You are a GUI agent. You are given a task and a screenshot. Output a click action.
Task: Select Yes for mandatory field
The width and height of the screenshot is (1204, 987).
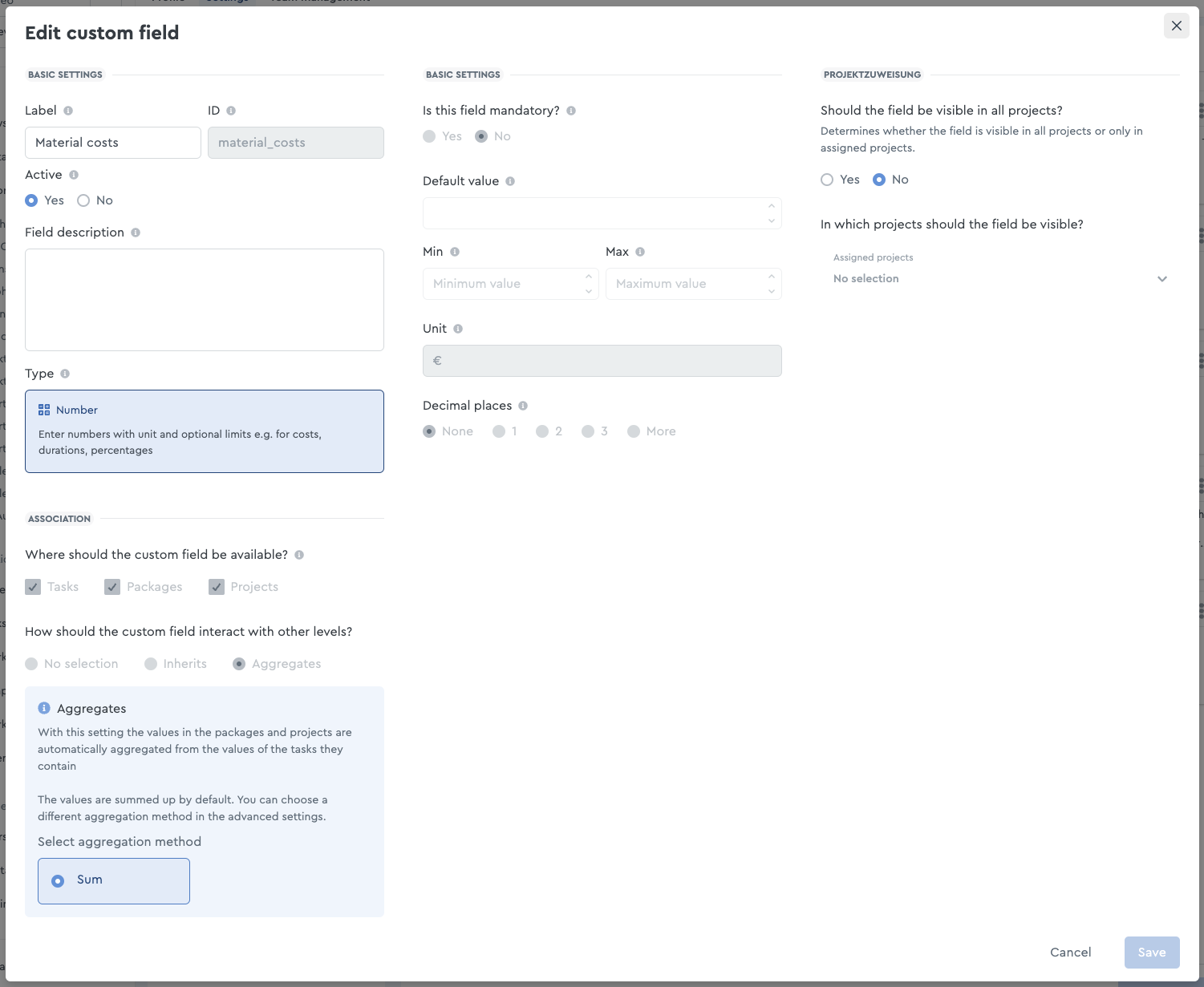coord(429,136)
